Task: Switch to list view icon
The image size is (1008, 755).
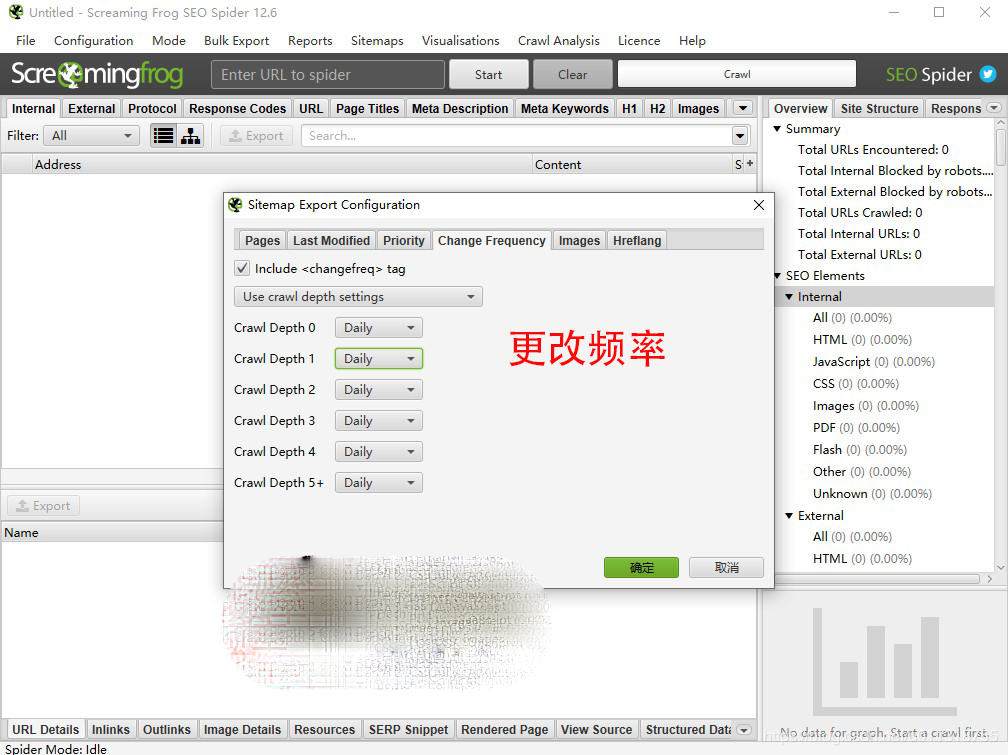Action: click(163, 136)
